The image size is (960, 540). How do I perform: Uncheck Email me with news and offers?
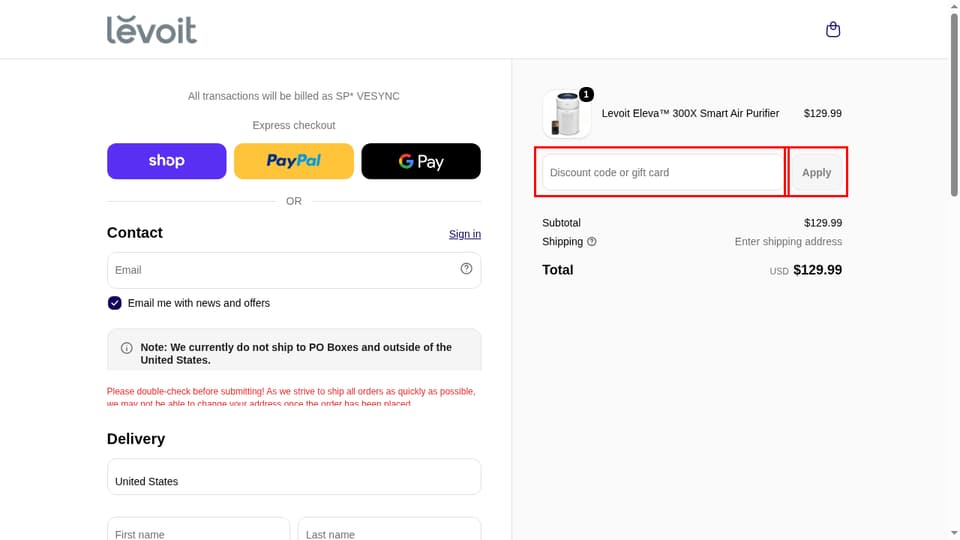point(114,303)
